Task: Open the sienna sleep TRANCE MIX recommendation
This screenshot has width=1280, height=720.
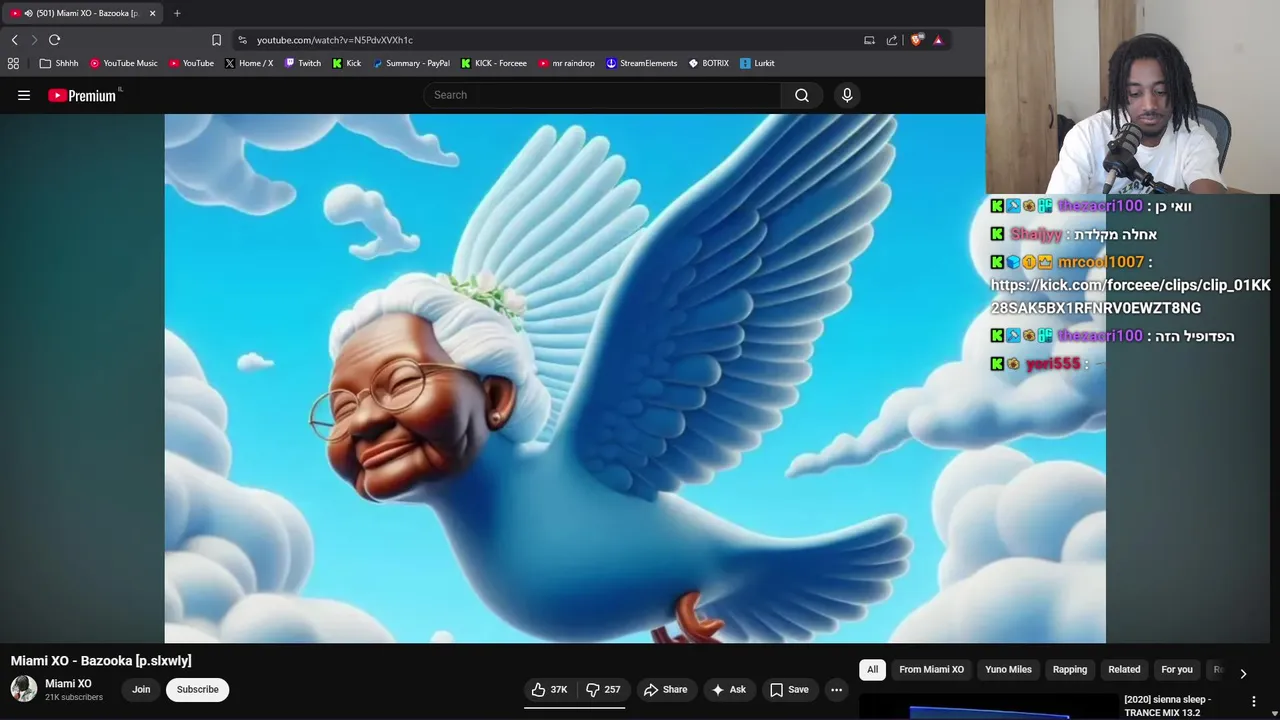Action: pos(1167,706)
